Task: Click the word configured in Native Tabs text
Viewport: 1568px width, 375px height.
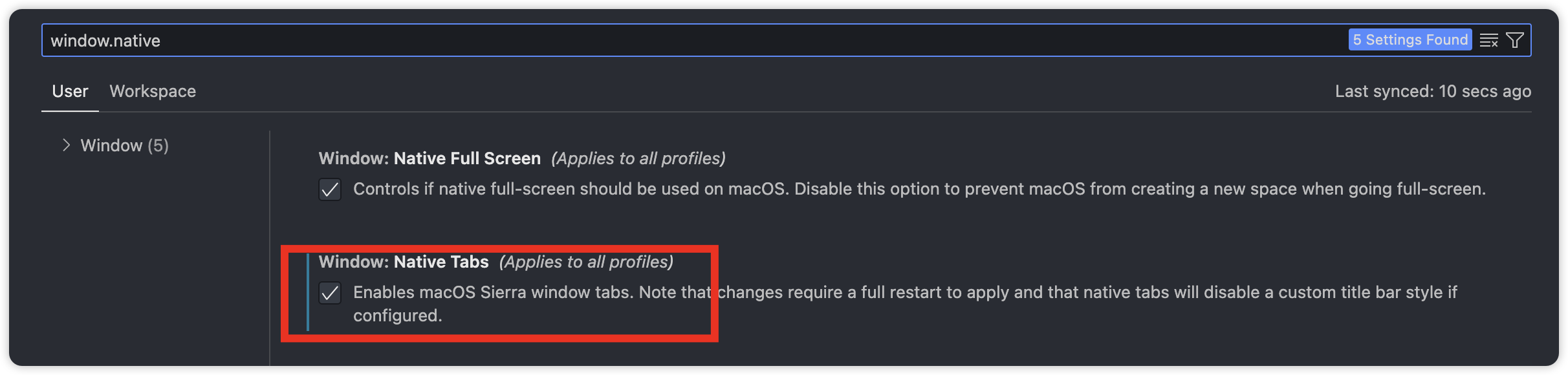Action: (x=397, y=316)
